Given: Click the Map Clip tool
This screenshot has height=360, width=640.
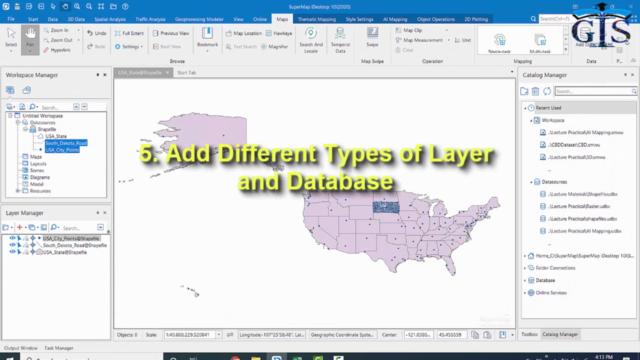Looking at the screenshot, I should click(409, 30).
